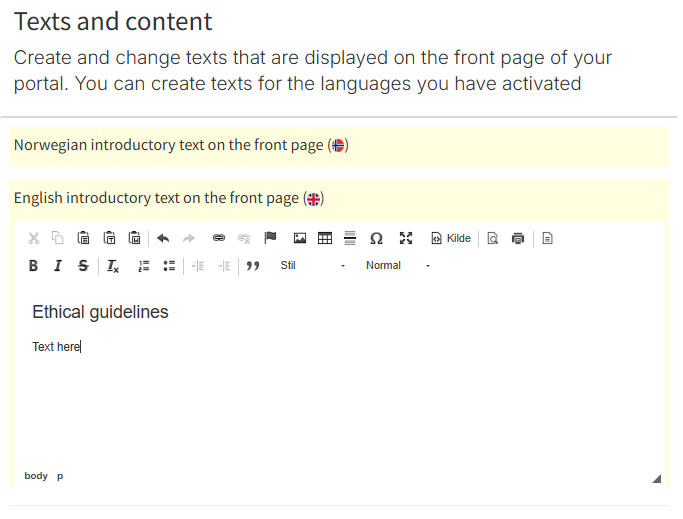Click the print icon

click(518, 238)
